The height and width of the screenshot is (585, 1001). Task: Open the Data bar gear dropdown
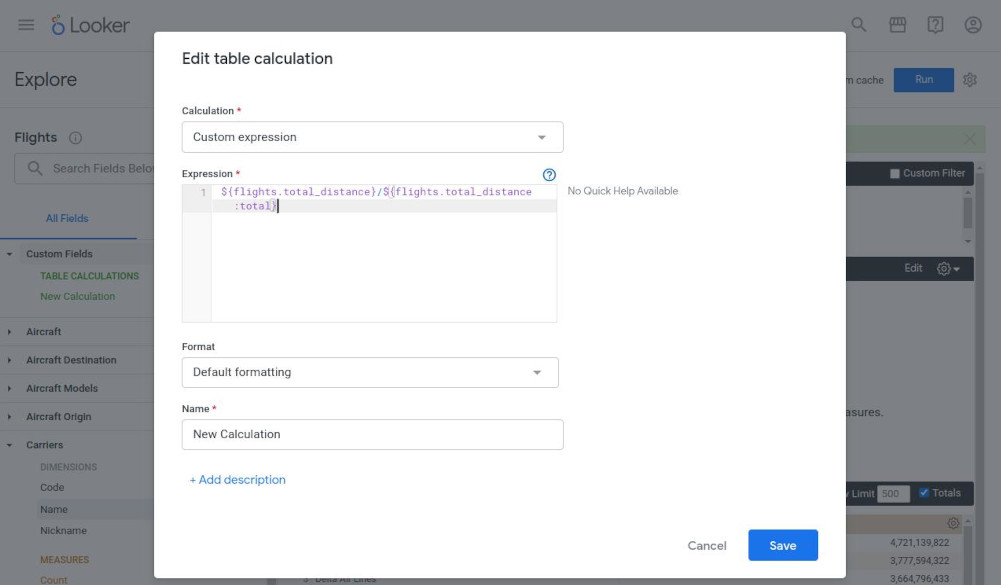[948, 269]
